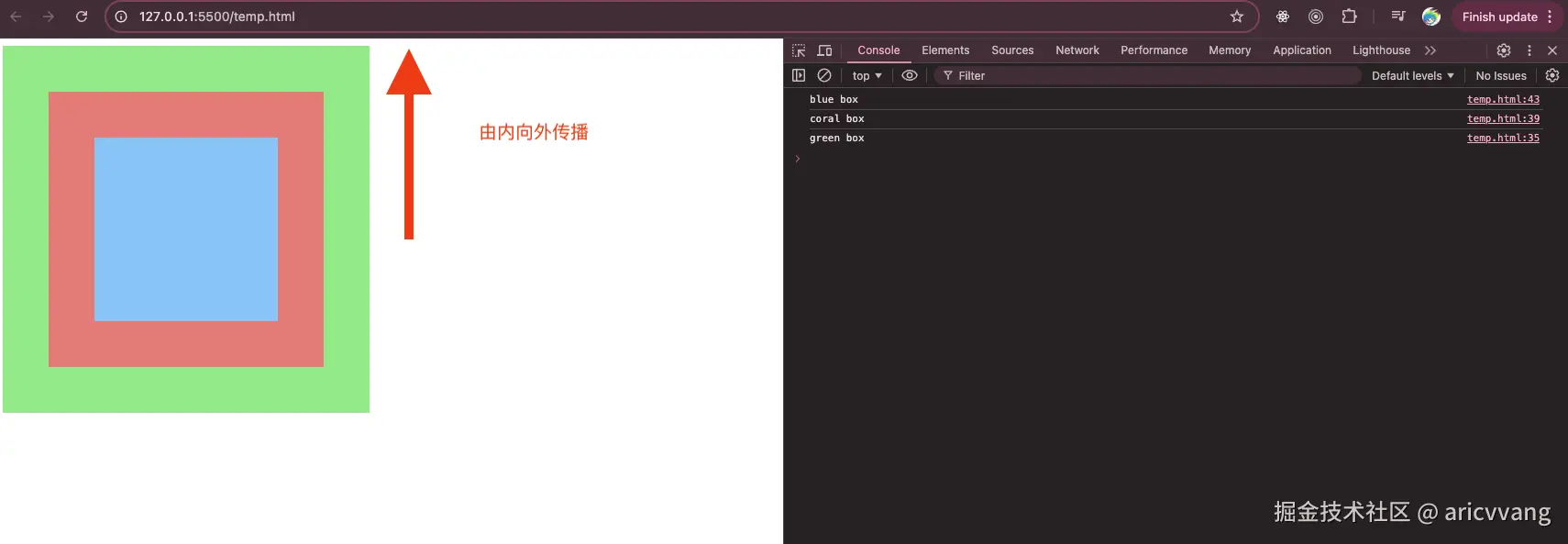1568x544 pixels.
Task: Open source link temp.html:43
Action: tap(1503, 99)
